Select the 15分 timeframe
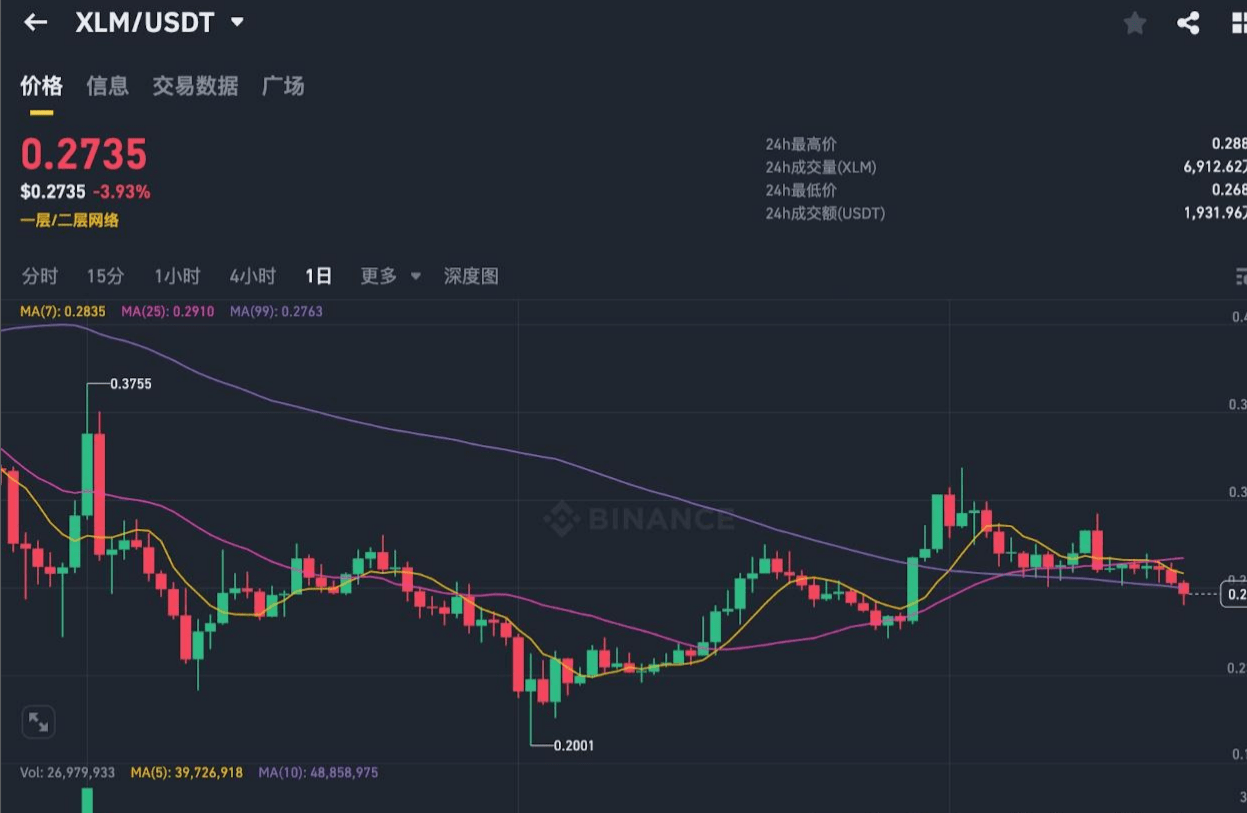 coord(105,276)
